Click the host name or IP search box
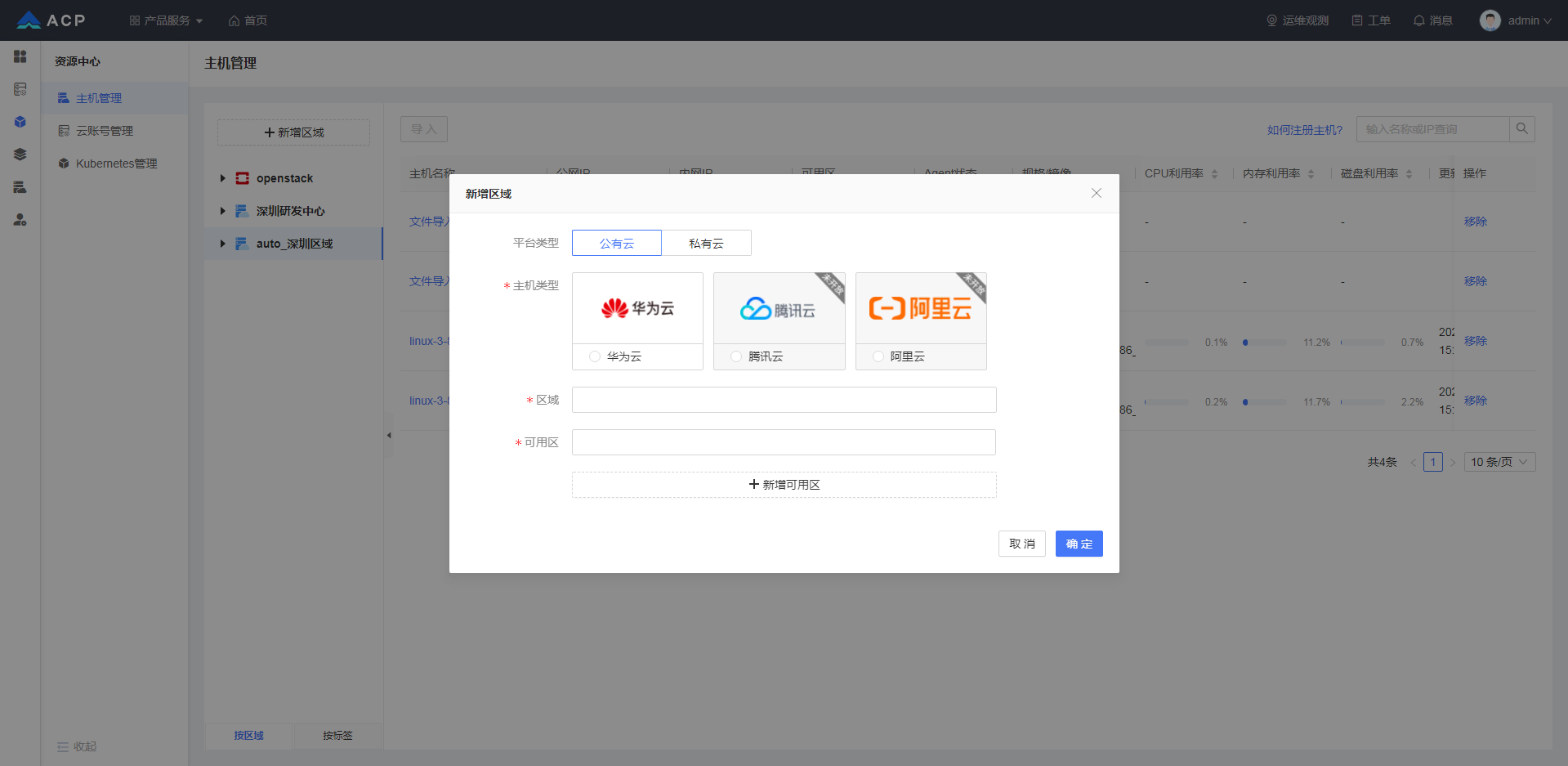This screenshot has height=766, width=1568. coord(1433,129)
